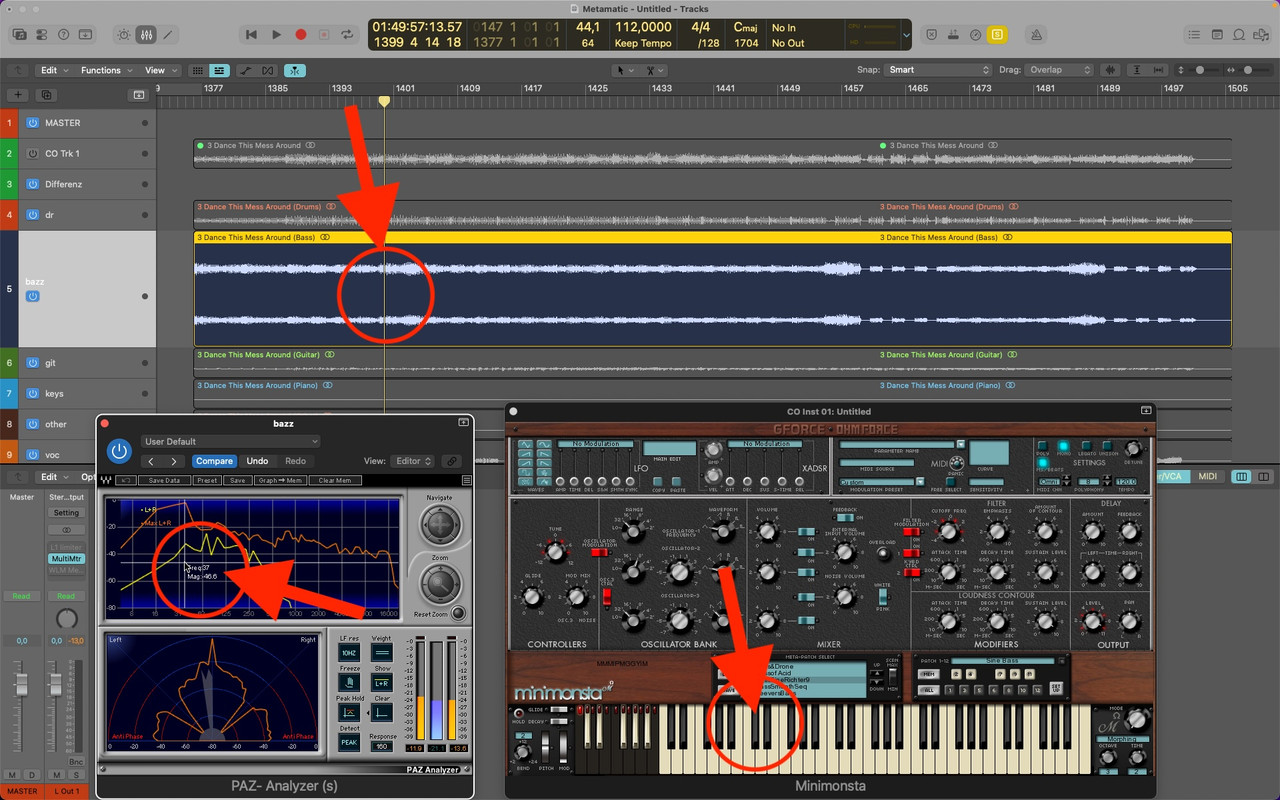Open the media Browsers panel
Viewport: 1280px width, 800px height.
click(x=1260, y=34)
